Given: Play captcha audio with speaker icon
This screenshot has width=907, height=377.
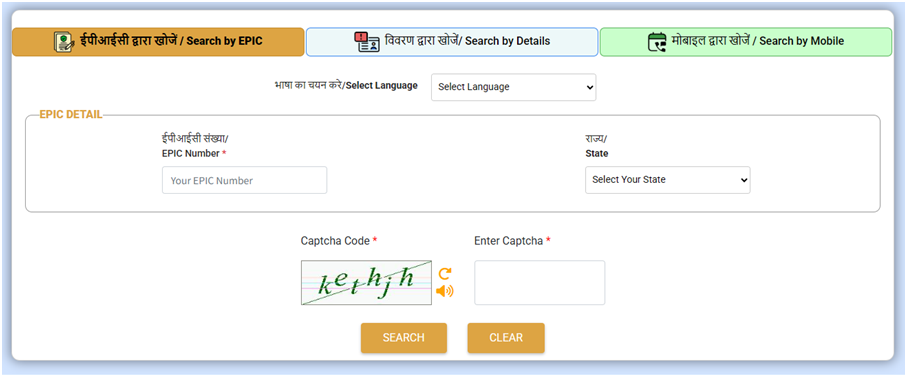Looking at the screenshot, I should [444, 291].
